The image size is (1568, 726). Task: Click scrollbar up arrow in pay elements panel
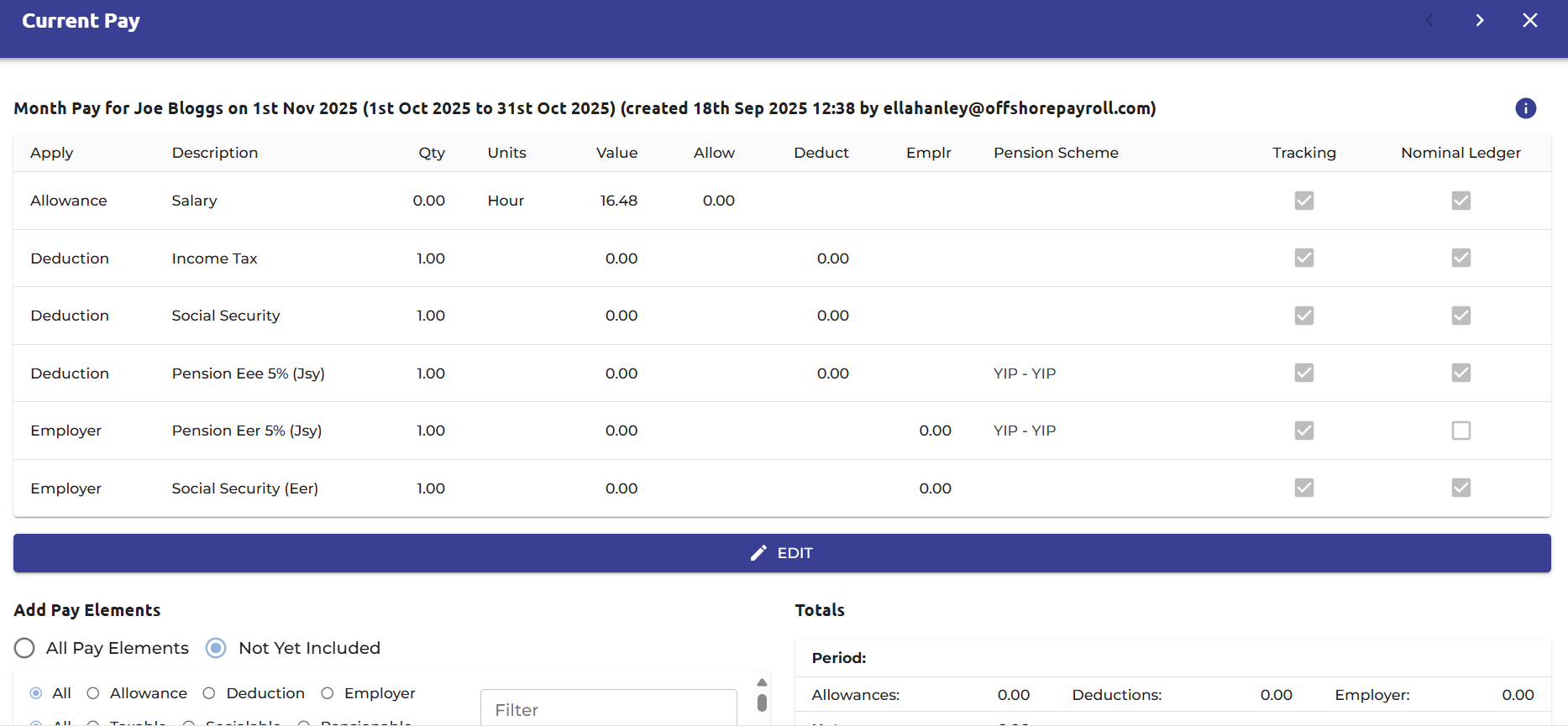pyautogui.click(x=762, y=682)
